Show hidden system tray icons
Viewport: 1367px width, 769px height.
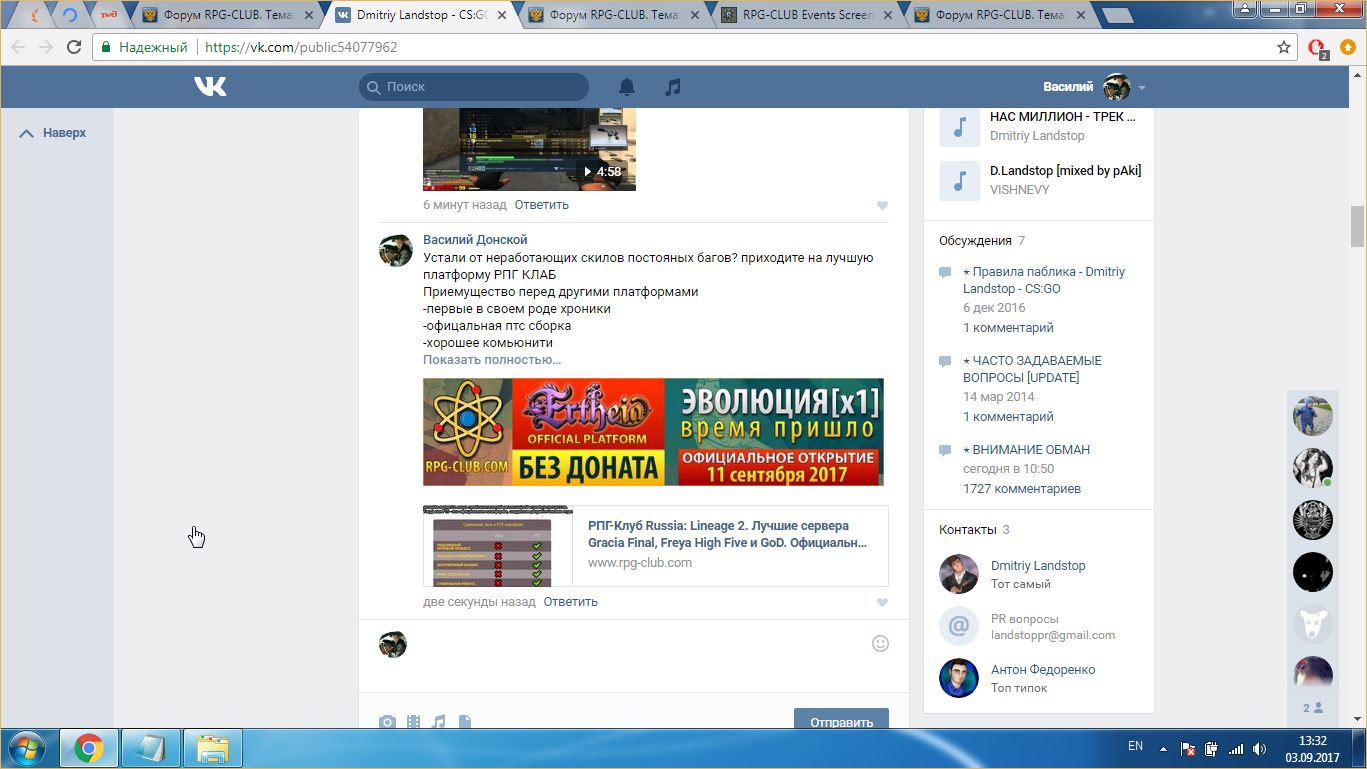pyautogui.click(x=1163, y=748)
